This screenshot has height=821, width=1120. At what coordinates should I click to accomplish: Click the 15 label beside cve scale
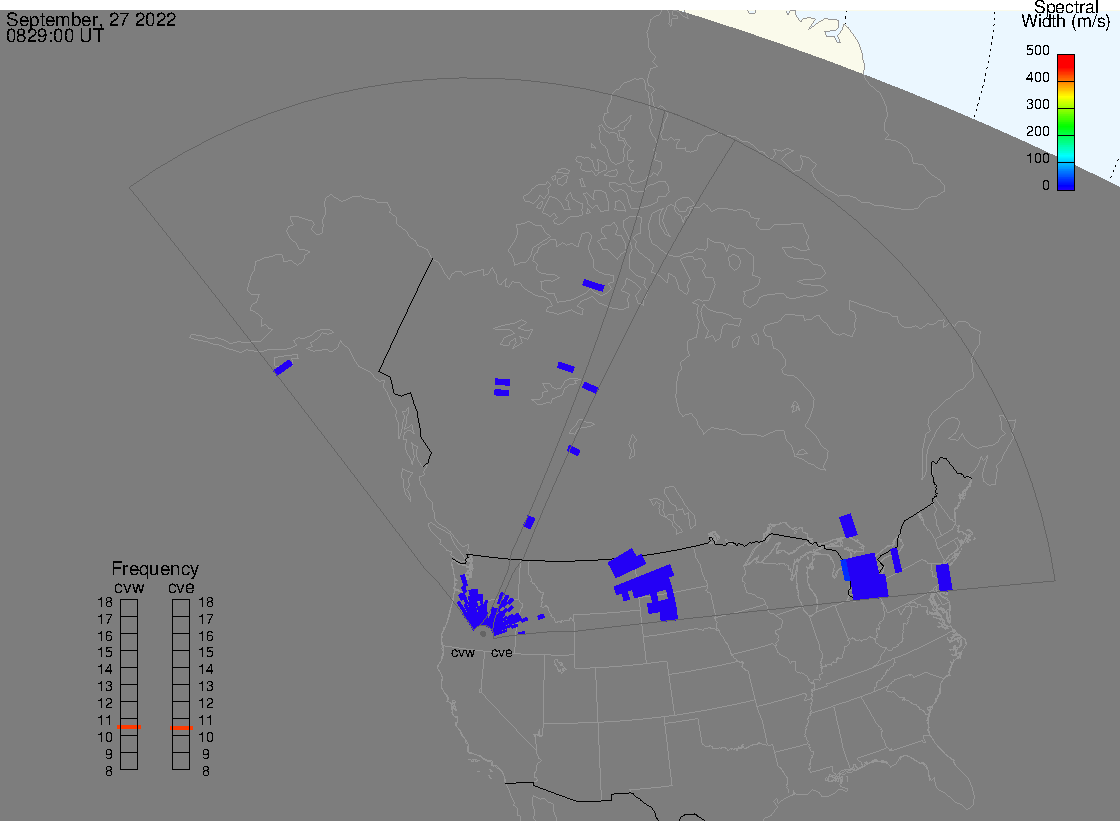pos(206,652)
